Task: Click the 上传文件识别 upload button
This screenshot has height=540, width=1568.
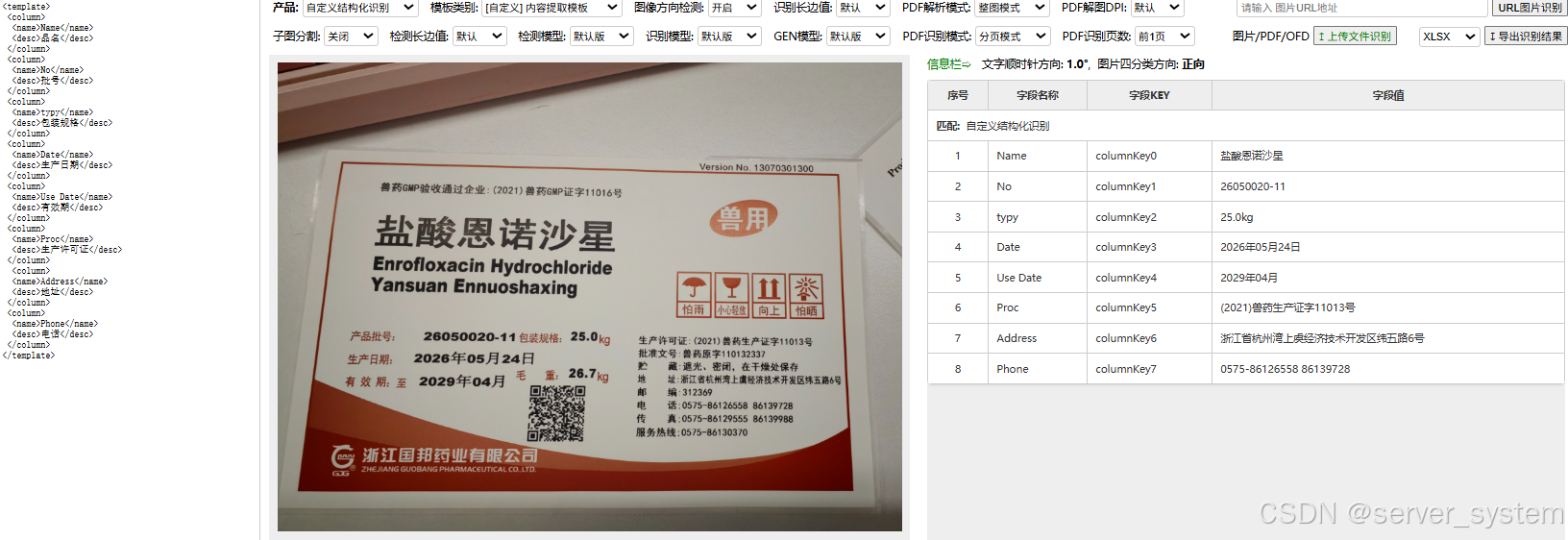Action: tap(1355, 37)
